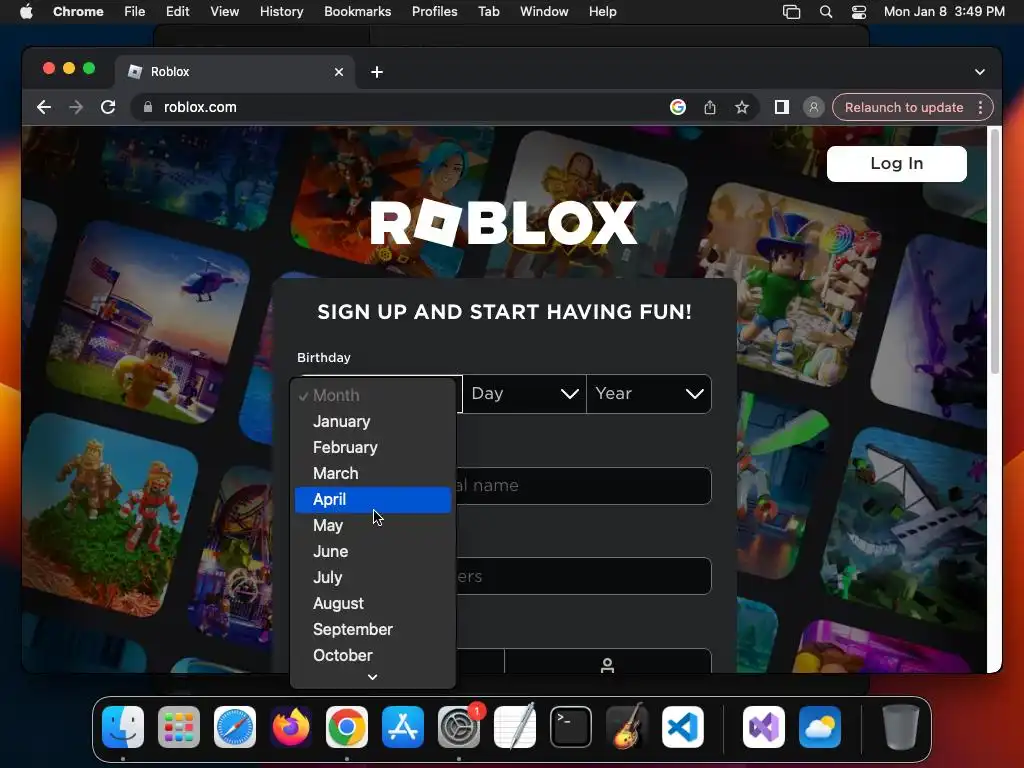1024x768 pixels.
Task: Close the Roblox tab
Action: [339, 72]
